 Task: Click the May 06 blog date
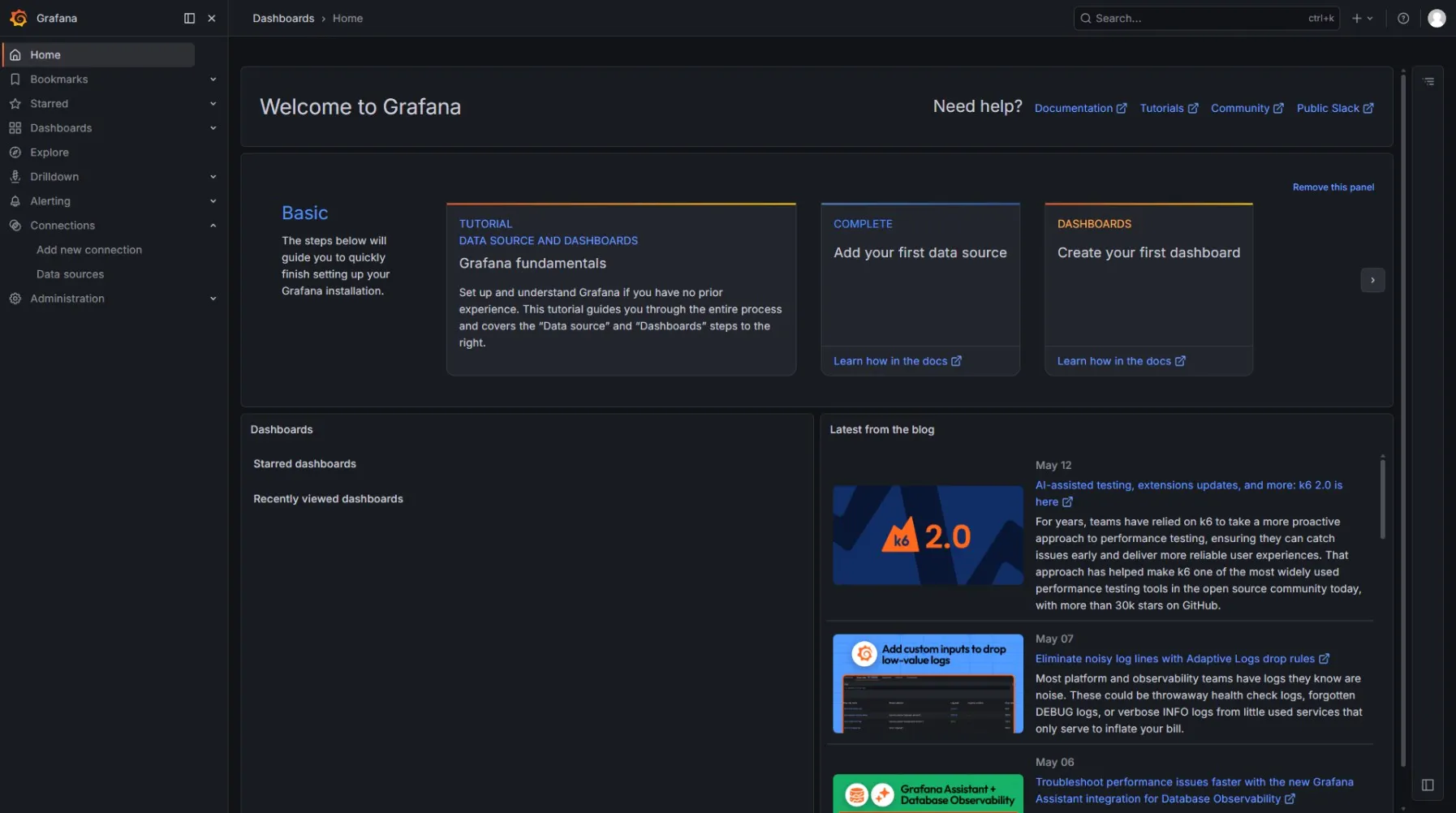(x=1054, y=762)
